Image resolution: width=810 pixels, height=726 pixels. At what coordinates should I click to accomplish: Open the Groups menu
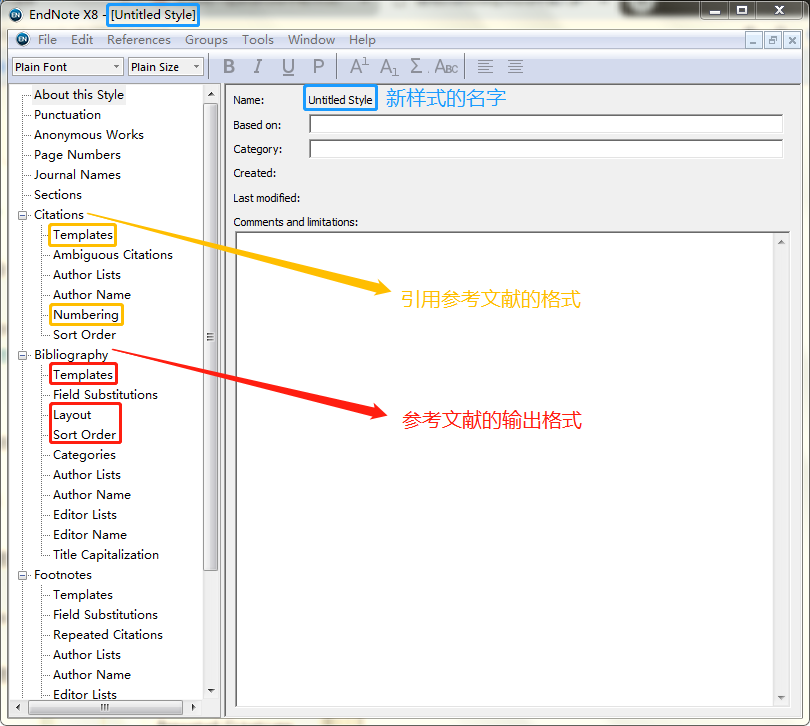point(206,40)
